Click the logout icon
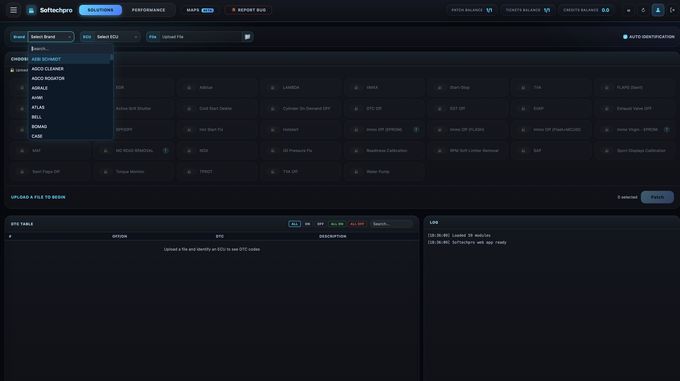The width and height of the screenshot is (680, 381). [672, 10]
